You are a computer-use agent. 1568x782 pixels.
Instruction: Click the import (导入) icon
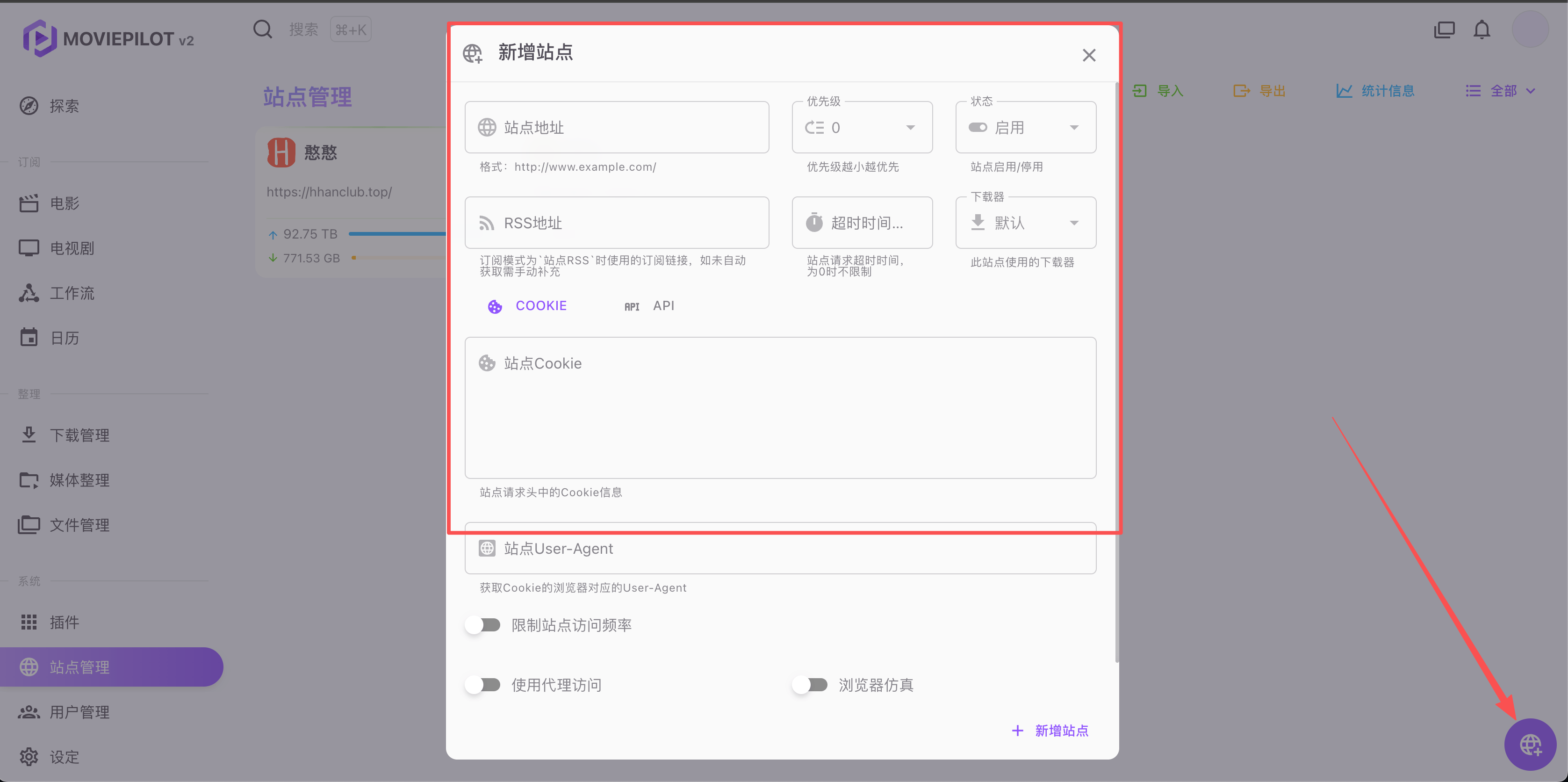pos(1139,91)
